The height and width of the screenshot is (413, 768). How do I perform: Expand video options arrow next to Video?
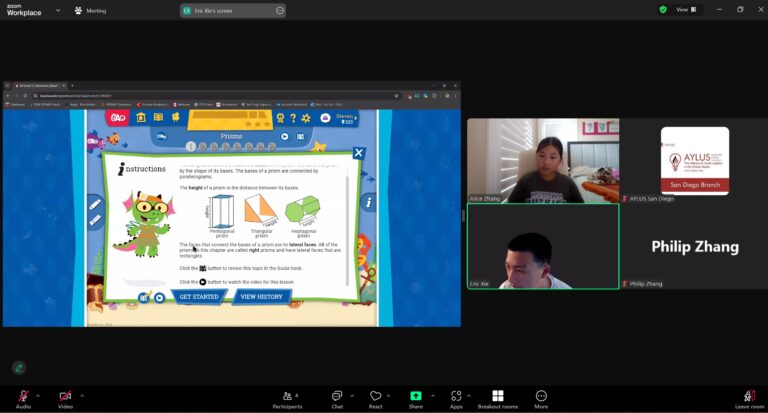[x=82, y=395]
